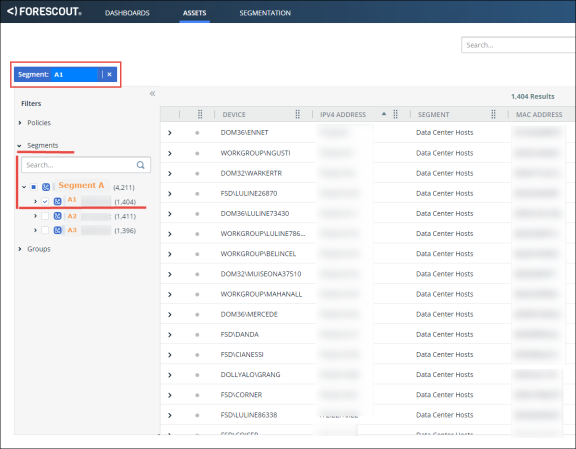576x449 pixels.
Task: Open the Assets tab
Action: point(194,13)
